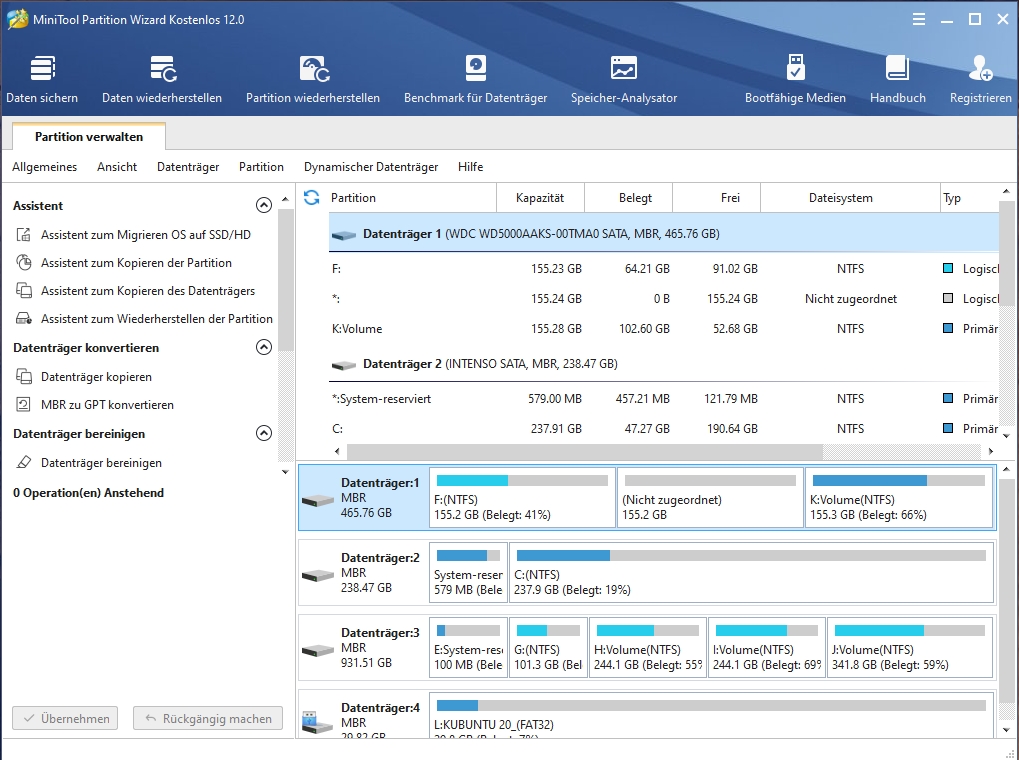
Task: Select the F: partition row
Action: pos(664,269)
